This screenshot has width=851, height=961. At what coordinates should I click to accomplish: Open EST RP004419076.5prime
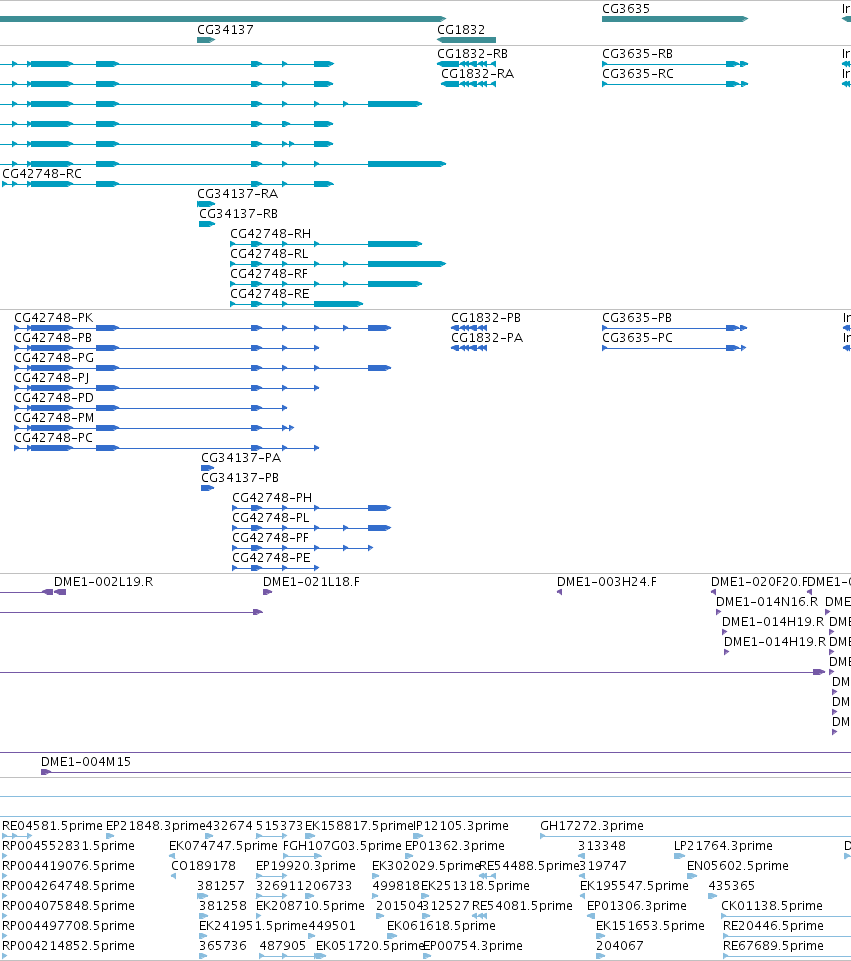click(68, 866)
